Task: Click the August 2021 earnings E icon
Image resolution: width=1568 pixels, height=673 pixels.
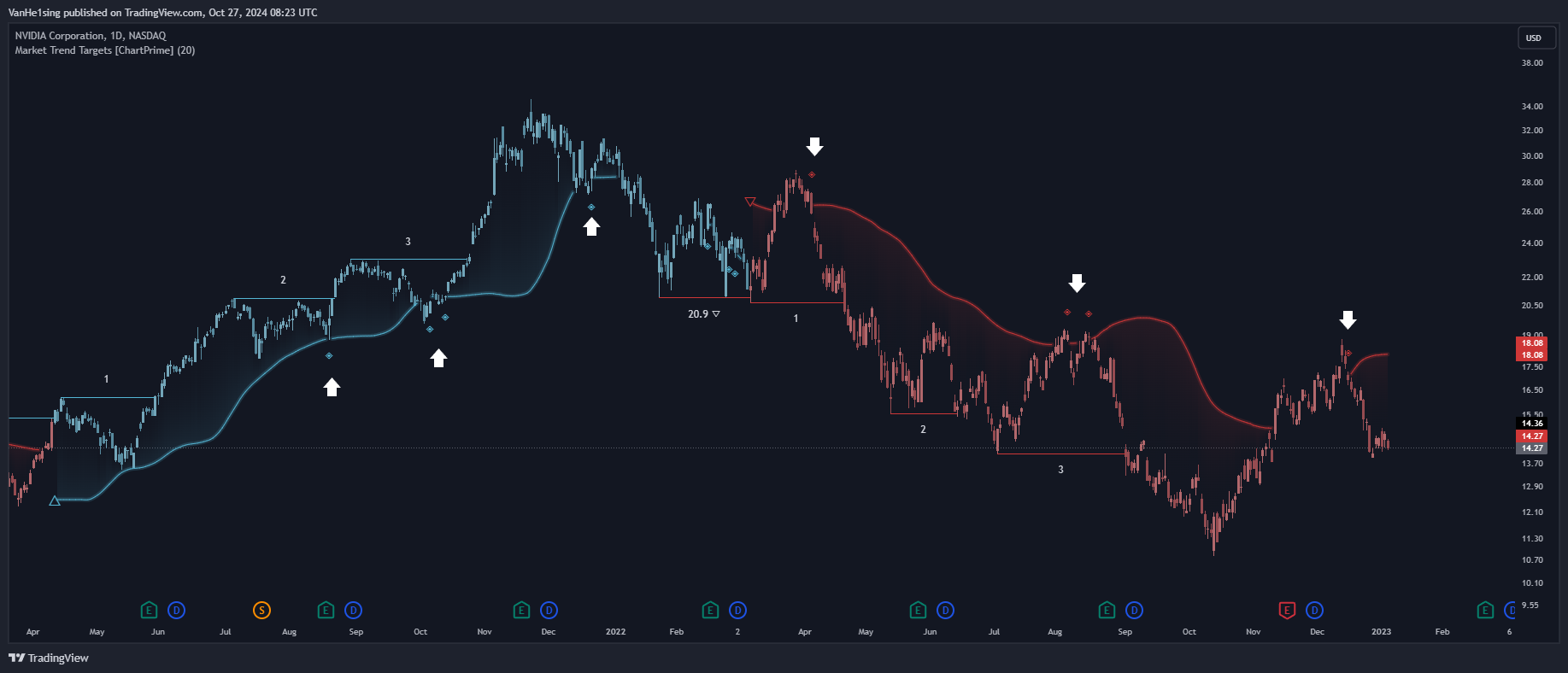Action: [326, 610]
